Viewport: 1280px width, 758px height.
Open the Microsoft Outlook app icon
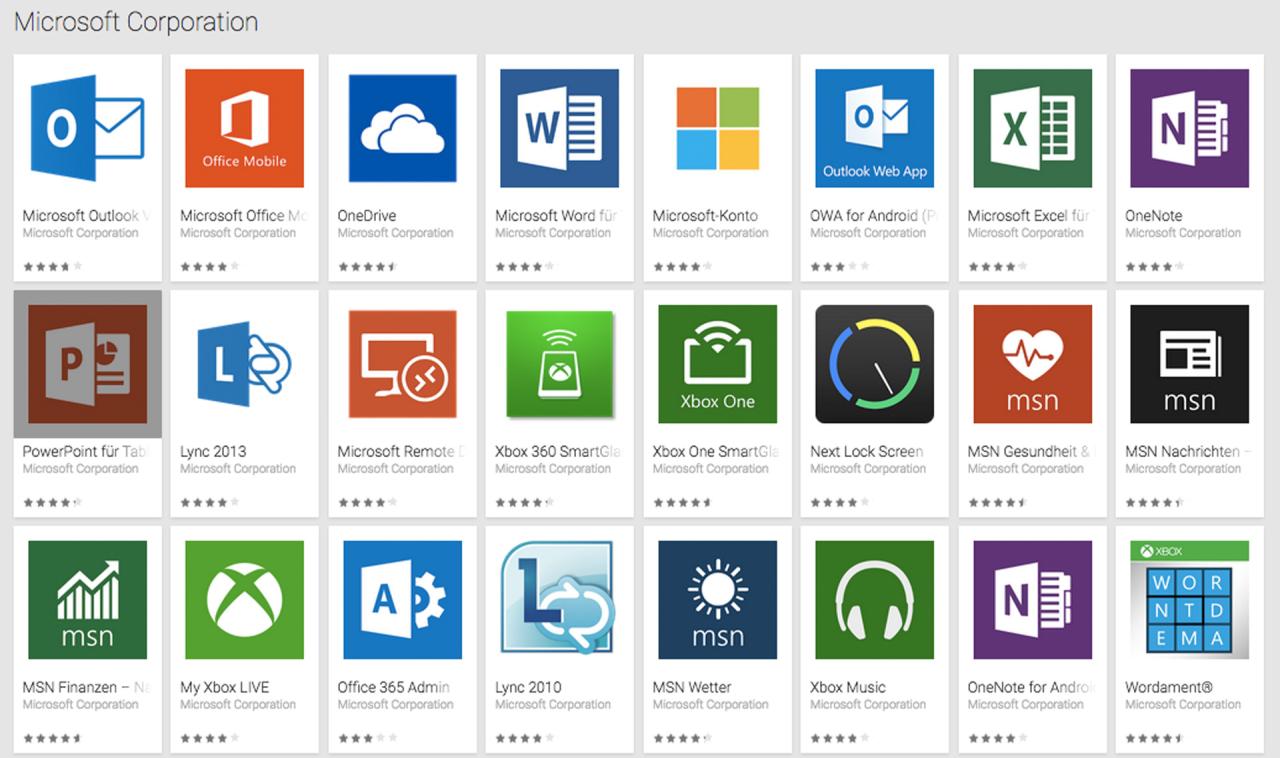pyautogui.click(x=88, y=128)
